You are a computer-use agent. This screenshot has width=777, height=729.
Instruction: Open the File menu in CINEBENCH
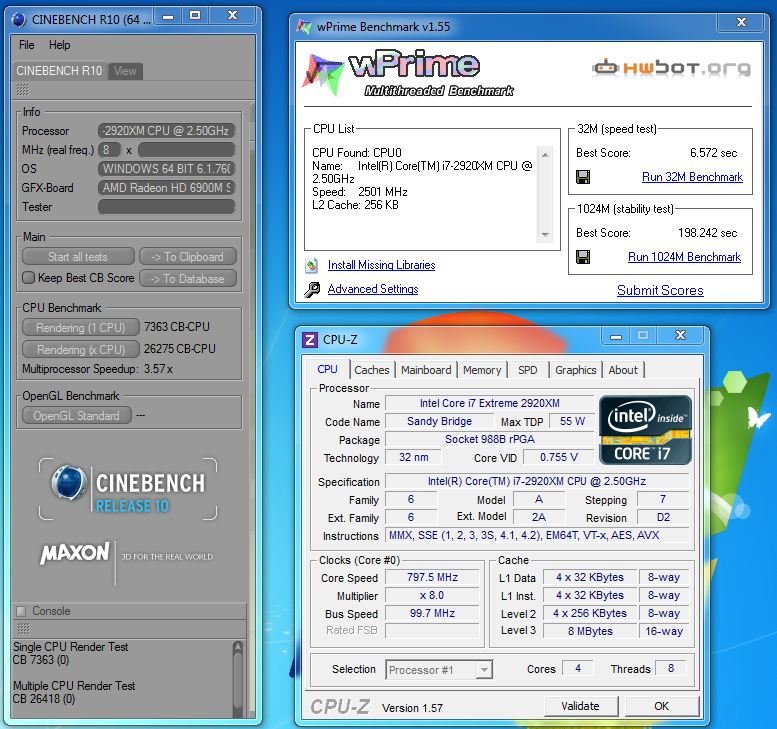click(x=27, y=45)
